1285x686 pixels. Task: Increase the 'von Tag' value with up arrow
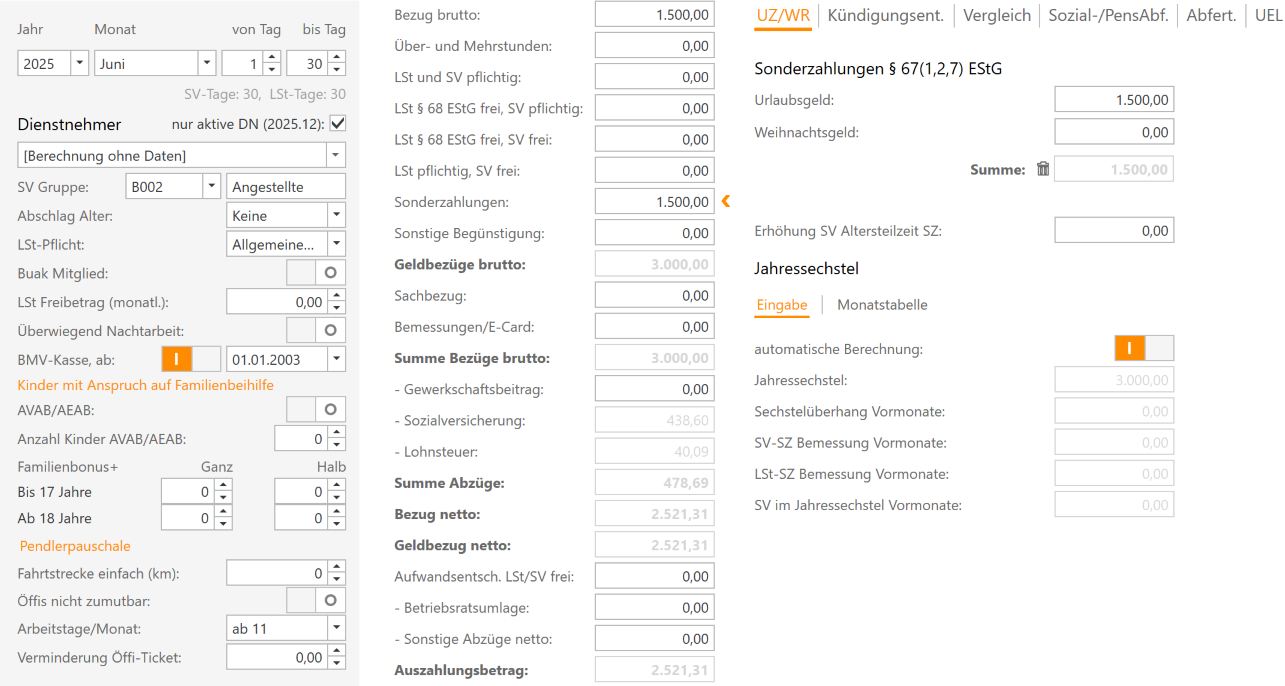[272, 58]
